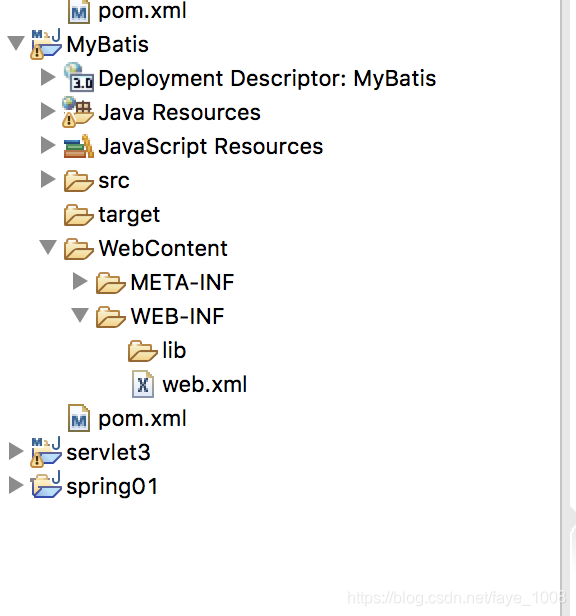Screen dimensions: 576x616
Task: Click the JavaScript Resources books icon
Action: (79, 146)
